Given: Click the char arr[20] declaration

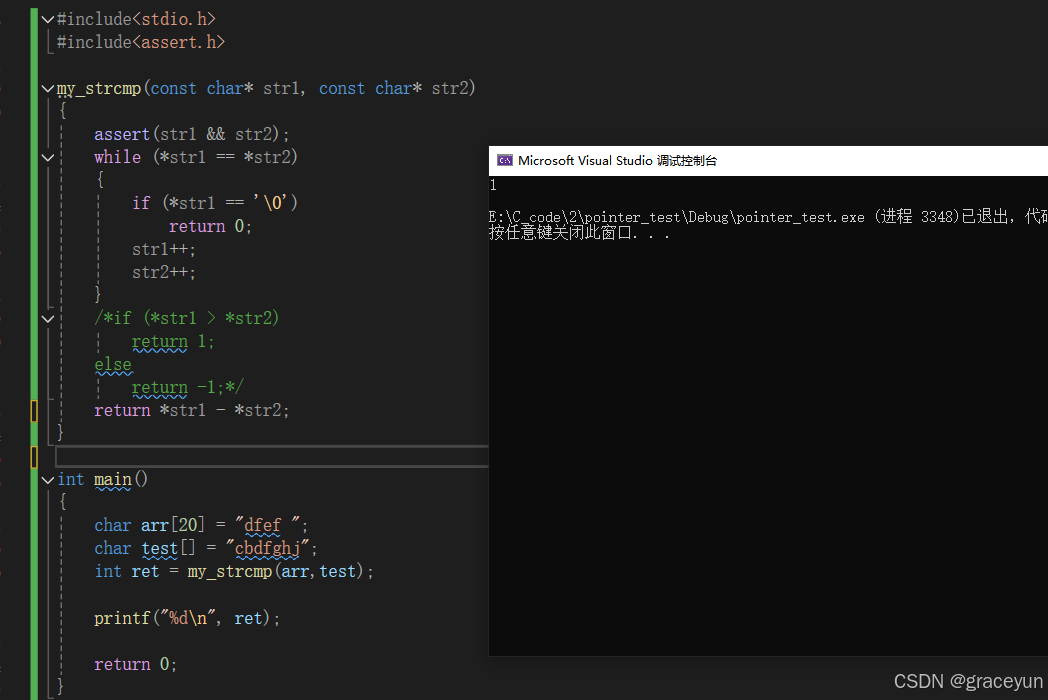Looking at the screenshot, I should tap(201, 526).
